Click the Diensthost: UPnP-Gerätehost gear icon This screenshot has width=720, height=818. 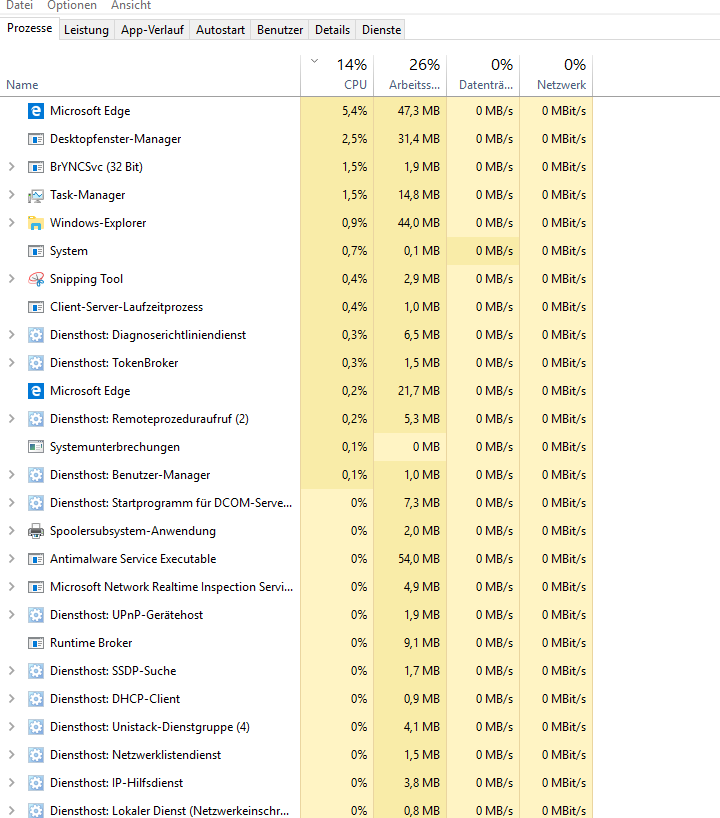click(35, 616)
